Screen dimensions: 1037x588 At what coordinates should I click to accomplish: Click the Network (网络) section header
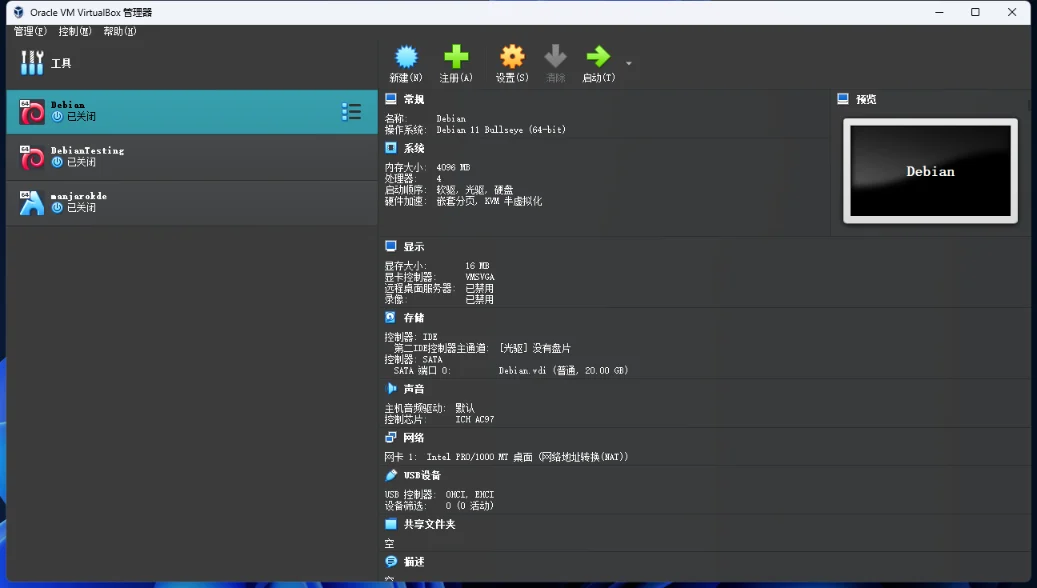click(x=414, y=438)
